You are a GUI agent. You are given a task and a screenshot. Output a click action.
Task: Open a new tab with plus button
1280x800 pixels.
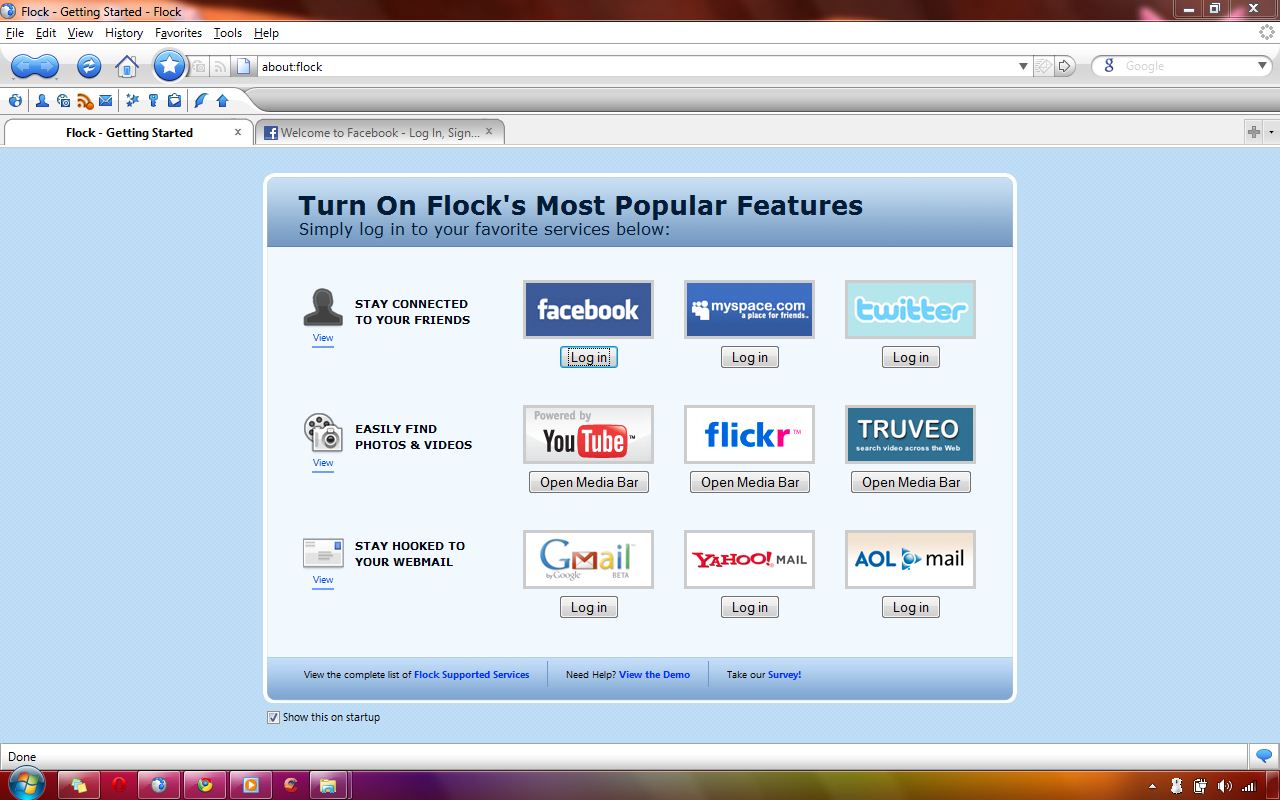[1253, 132]
